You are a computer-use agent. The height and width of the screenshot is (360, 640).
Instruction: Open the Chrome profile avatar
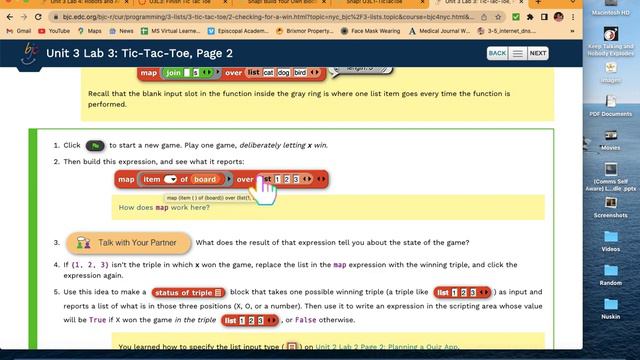pyautogui.click(x=558, y=17)
